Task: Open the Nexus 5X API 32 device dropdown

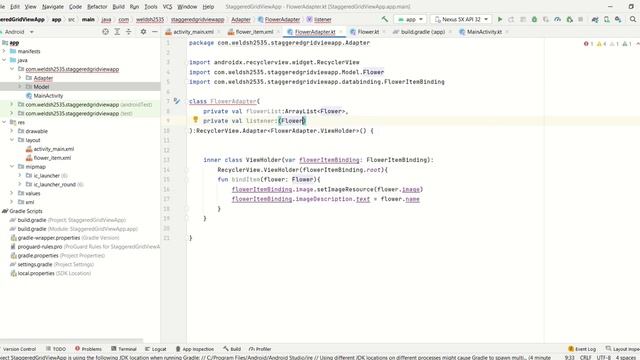Action: [461, 19]
